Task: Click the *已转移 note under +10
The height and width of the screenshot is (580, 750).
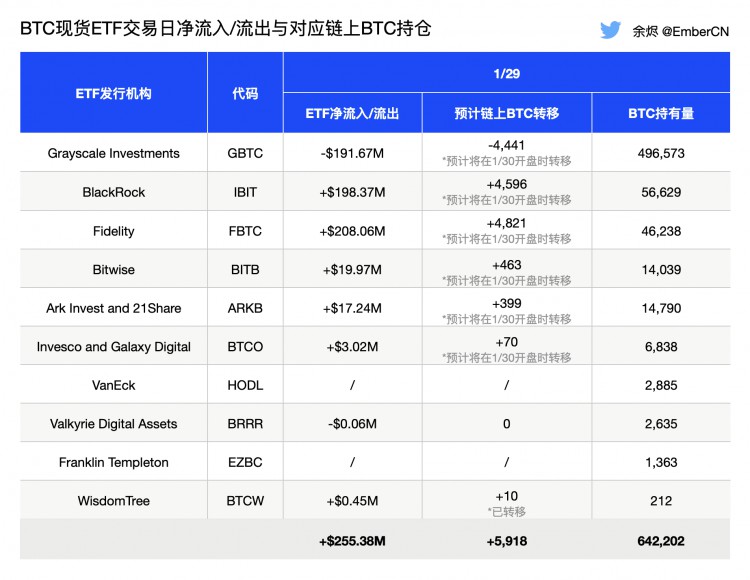Action: [507, 512]
